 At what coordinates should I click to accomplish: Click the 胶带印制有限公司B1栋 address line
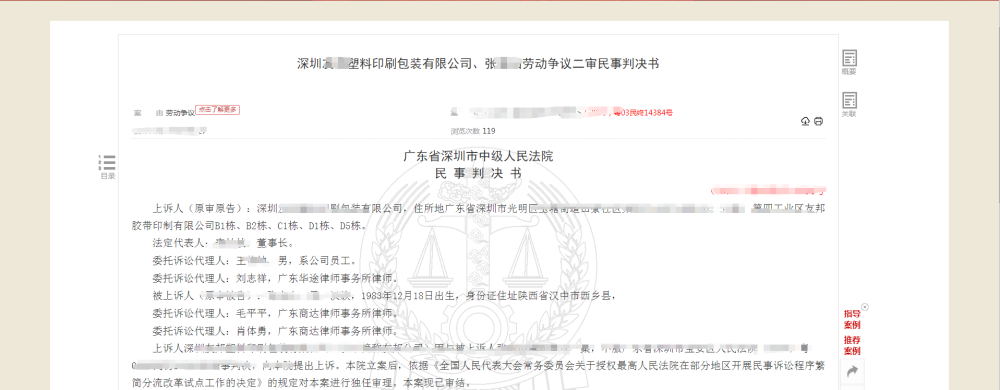249,226
